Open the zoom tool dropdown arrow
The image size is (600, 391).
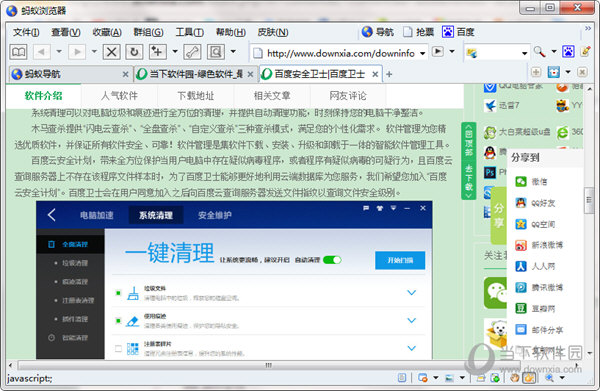tap(233, 51)
